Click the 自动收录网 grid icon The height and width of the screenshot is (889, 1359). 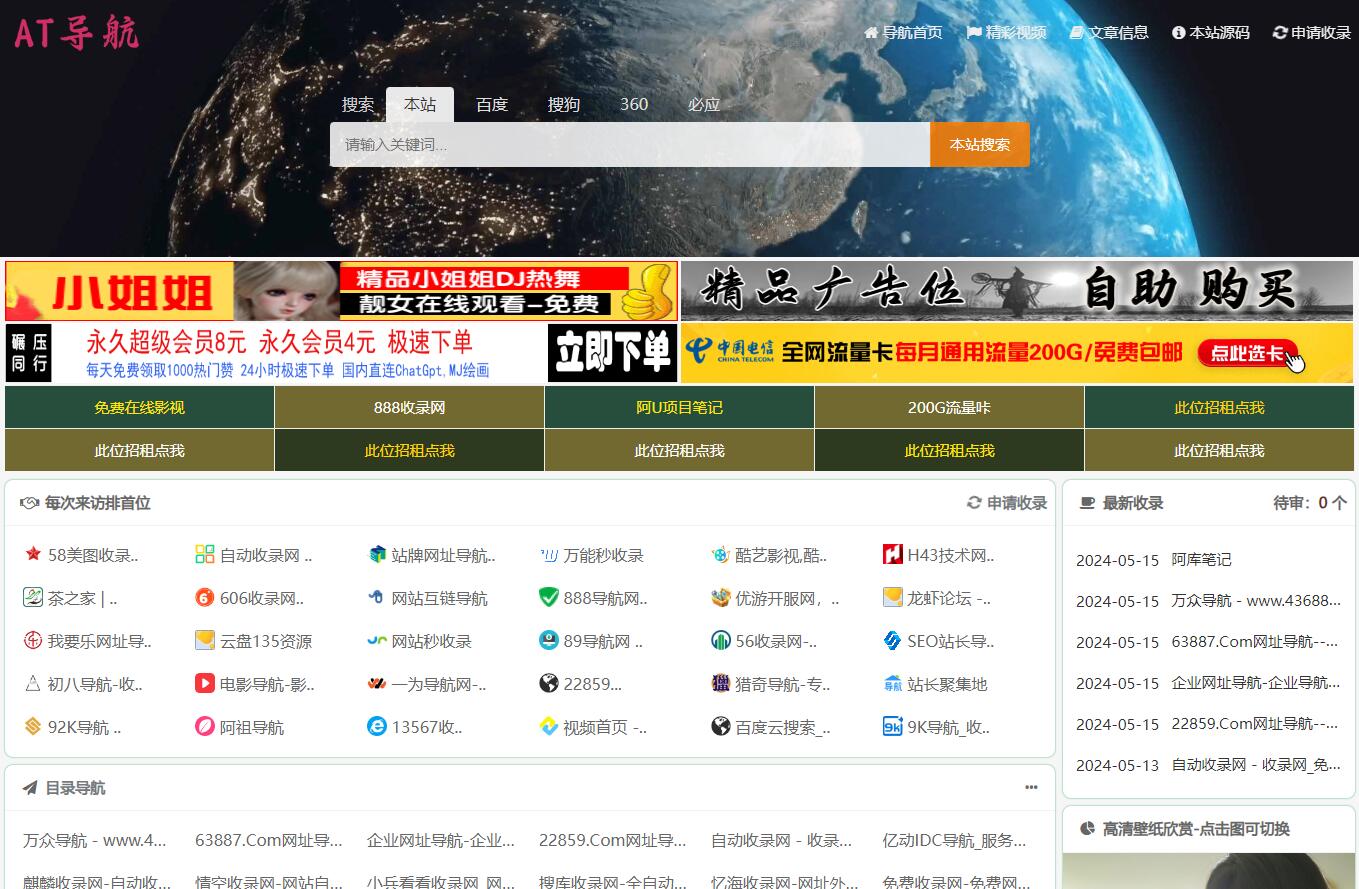[x=205, y=554]
